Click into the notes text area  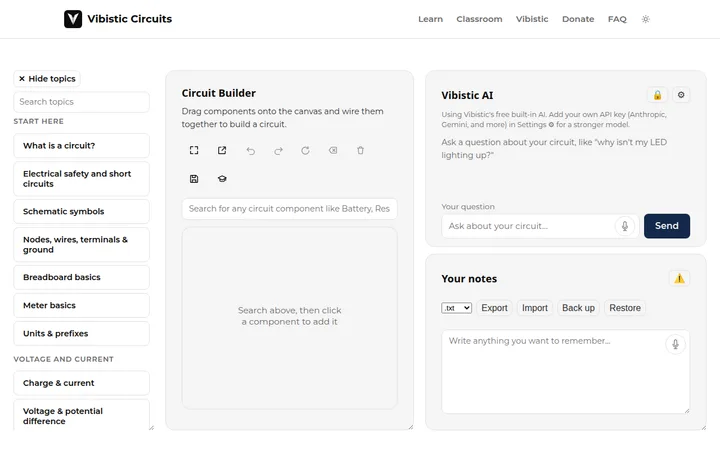coord(565,371)
